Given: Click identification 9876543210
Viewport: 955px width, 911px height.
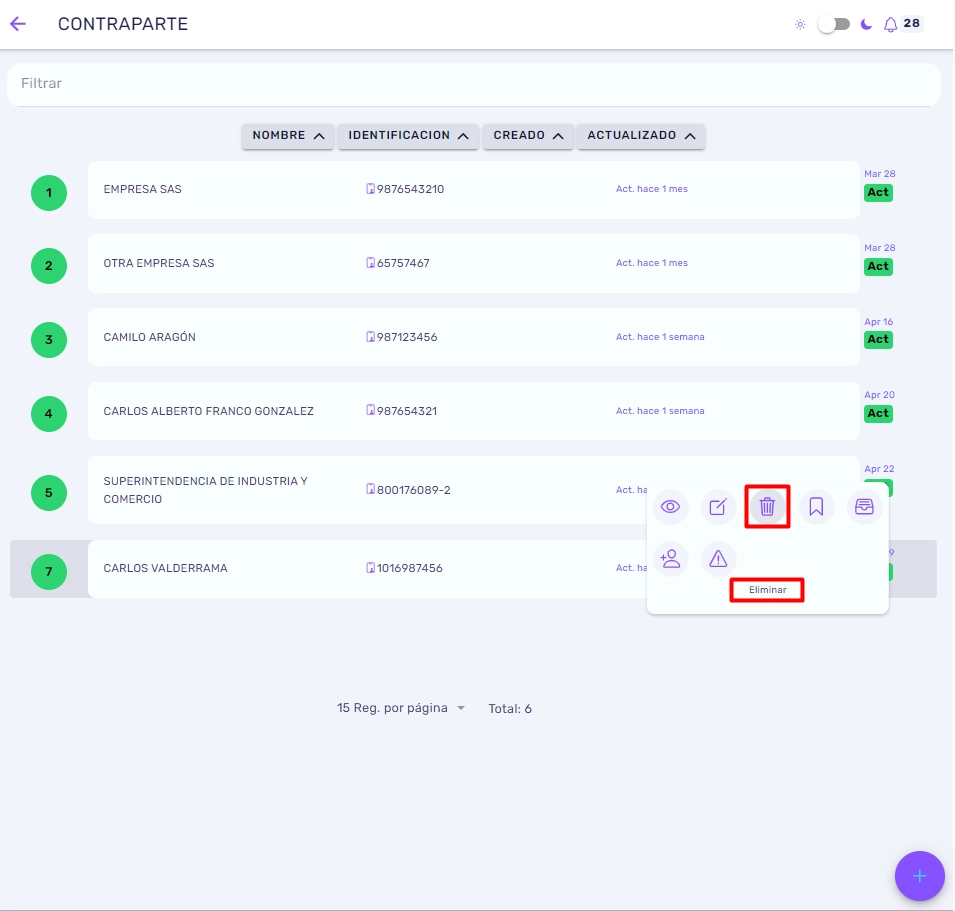Looking at the screenshot, I should click(411, 189).
